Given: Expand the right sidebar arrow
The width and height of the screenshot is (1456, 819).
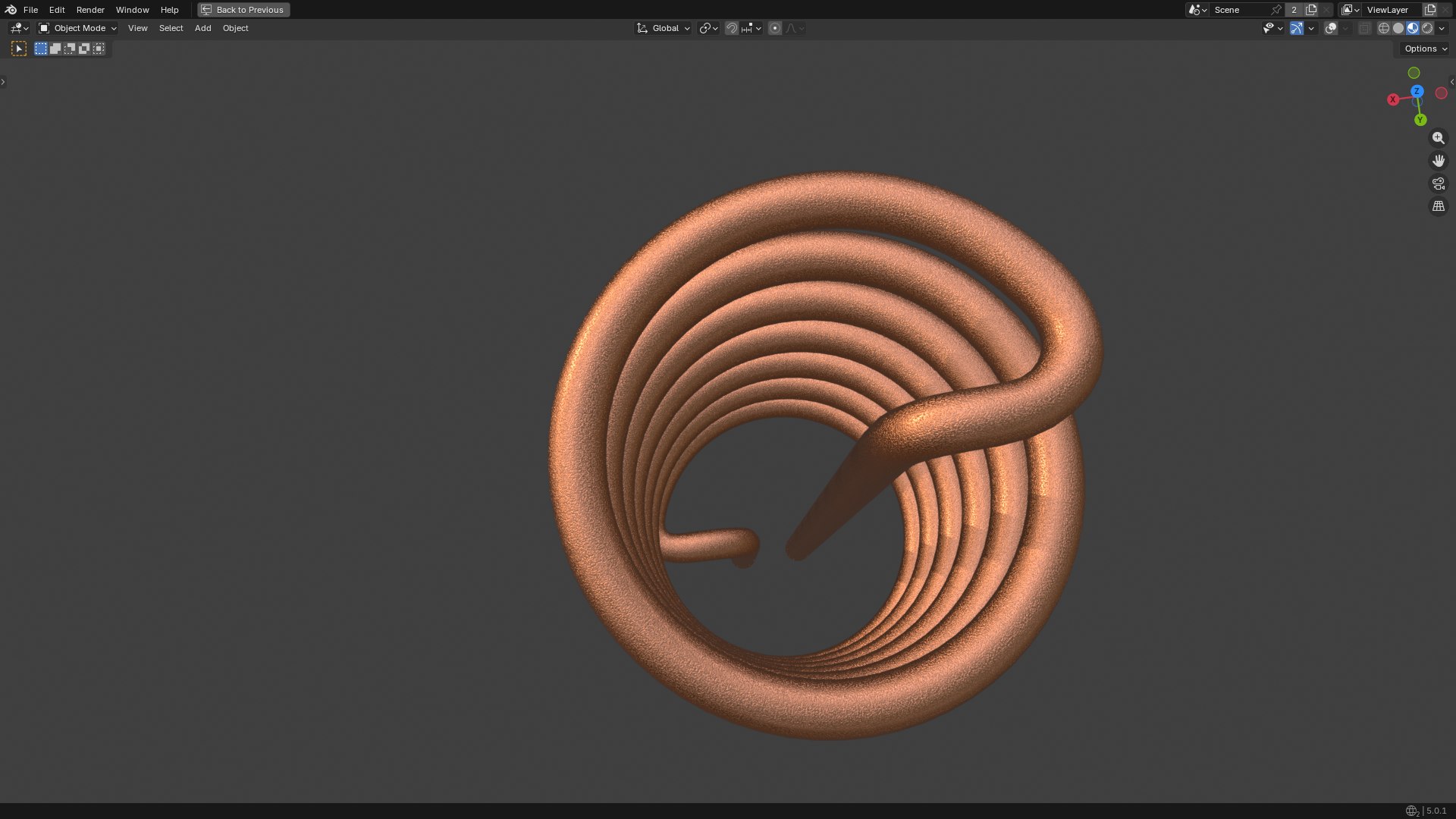Looking at the screenshot, I should (1452, 81).
